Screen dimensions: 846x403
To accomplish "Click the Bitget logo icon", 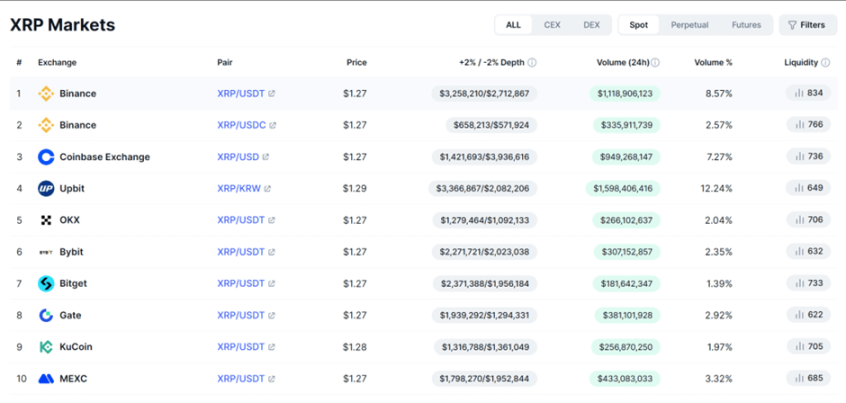I will (46, 284).
